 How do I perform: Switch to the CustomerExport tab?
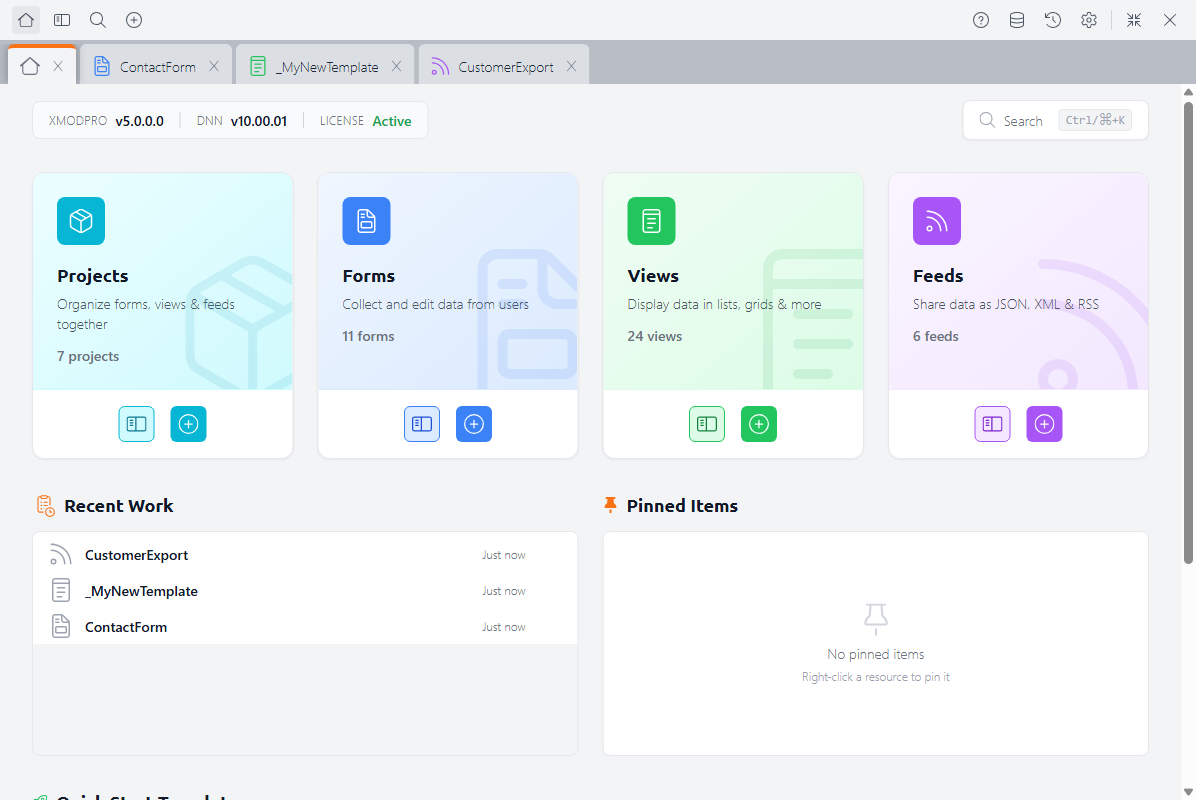[x=505, y=66]
